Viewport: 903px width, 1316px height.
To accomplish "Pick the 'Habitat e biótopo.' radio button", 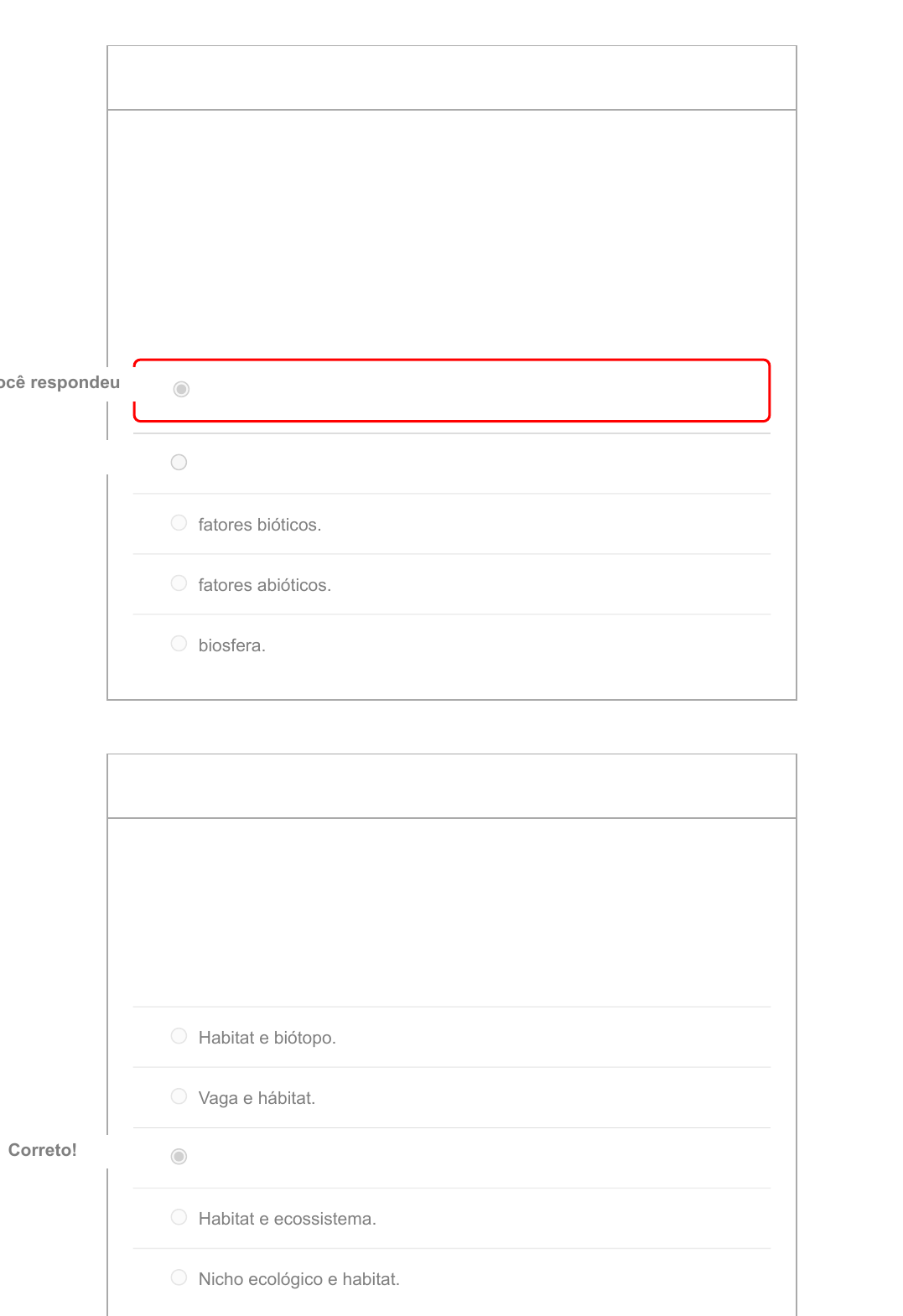I will [x=179, y=1036].
